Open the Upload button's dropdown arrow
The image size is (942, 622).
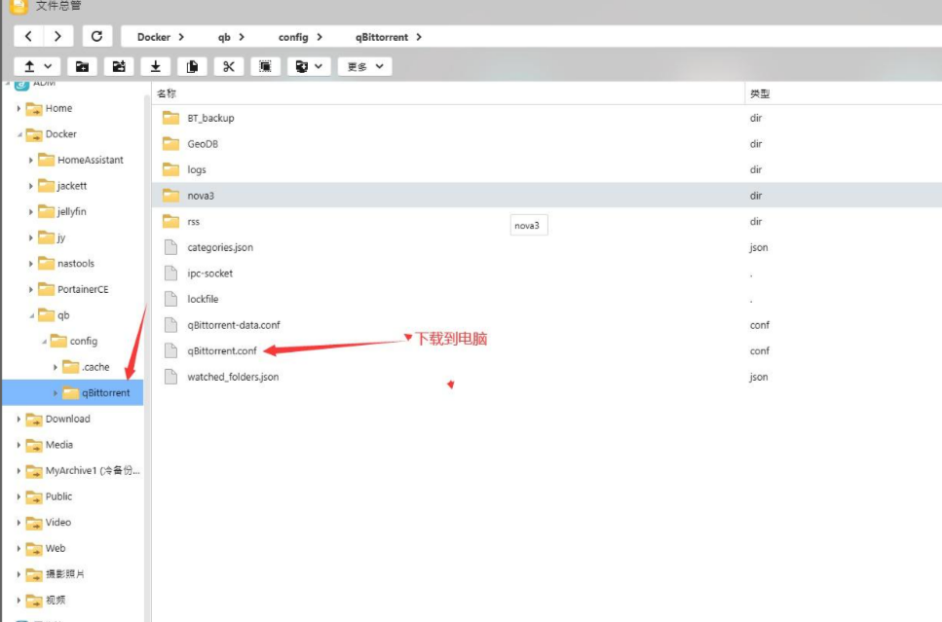coord(46,66)
